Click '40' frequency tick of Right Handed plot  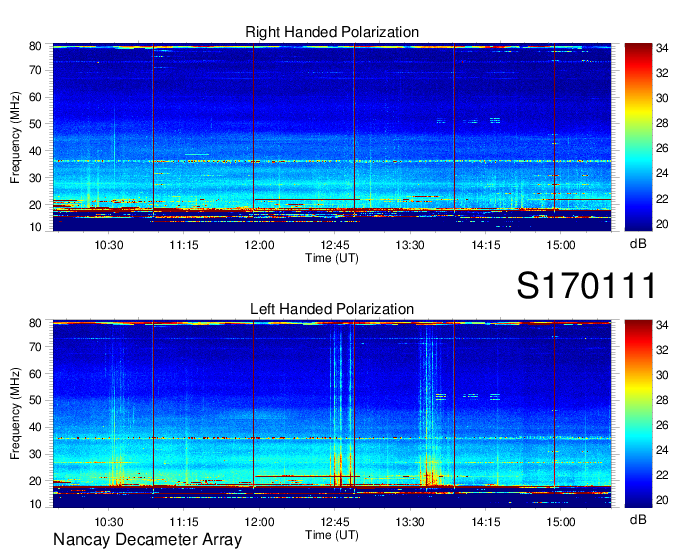(x=35, y=151)
